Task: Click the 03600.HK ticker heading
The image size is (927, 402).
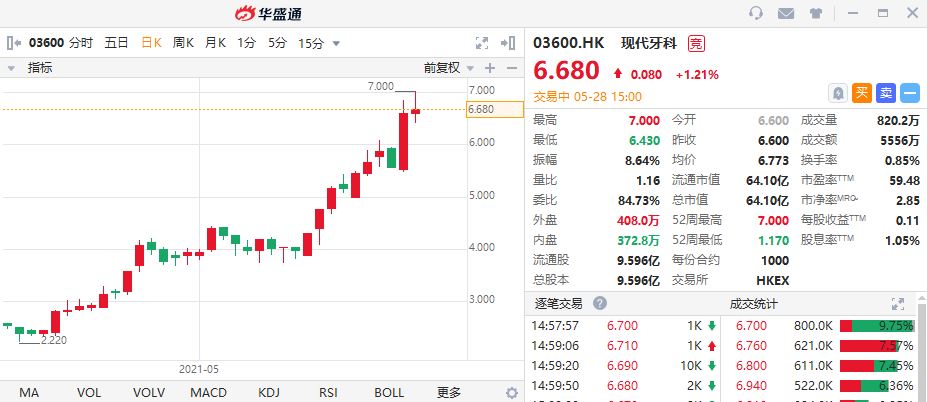Action: click(569, 43)
